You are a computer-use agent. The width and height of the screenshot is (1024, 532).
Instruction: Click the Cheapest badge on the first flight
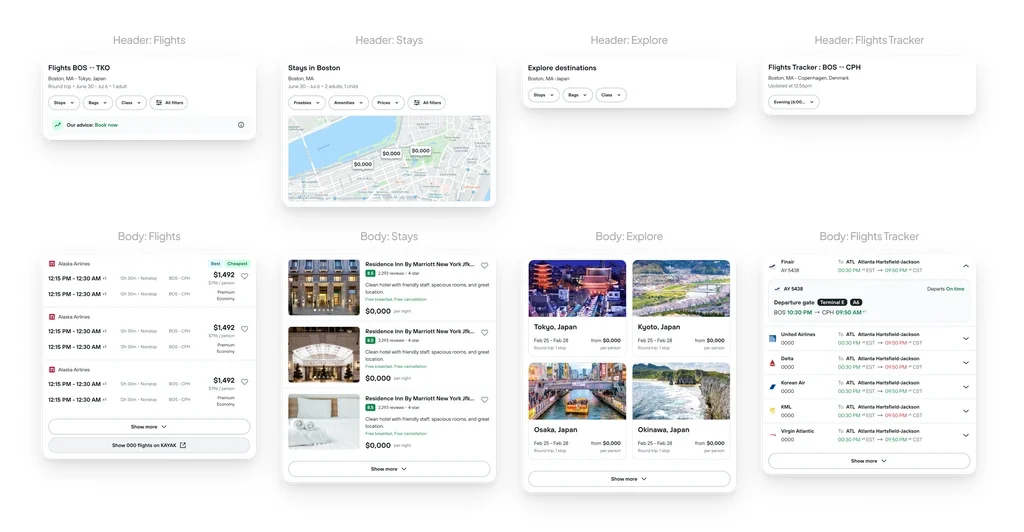click(x=237, y=264)
